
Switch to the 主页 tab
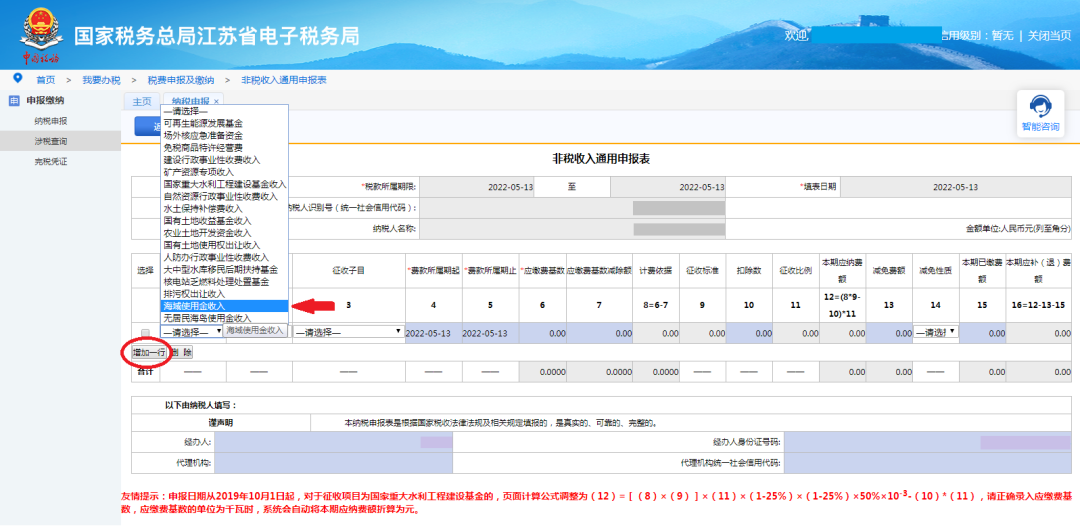[x=142, y=101]
